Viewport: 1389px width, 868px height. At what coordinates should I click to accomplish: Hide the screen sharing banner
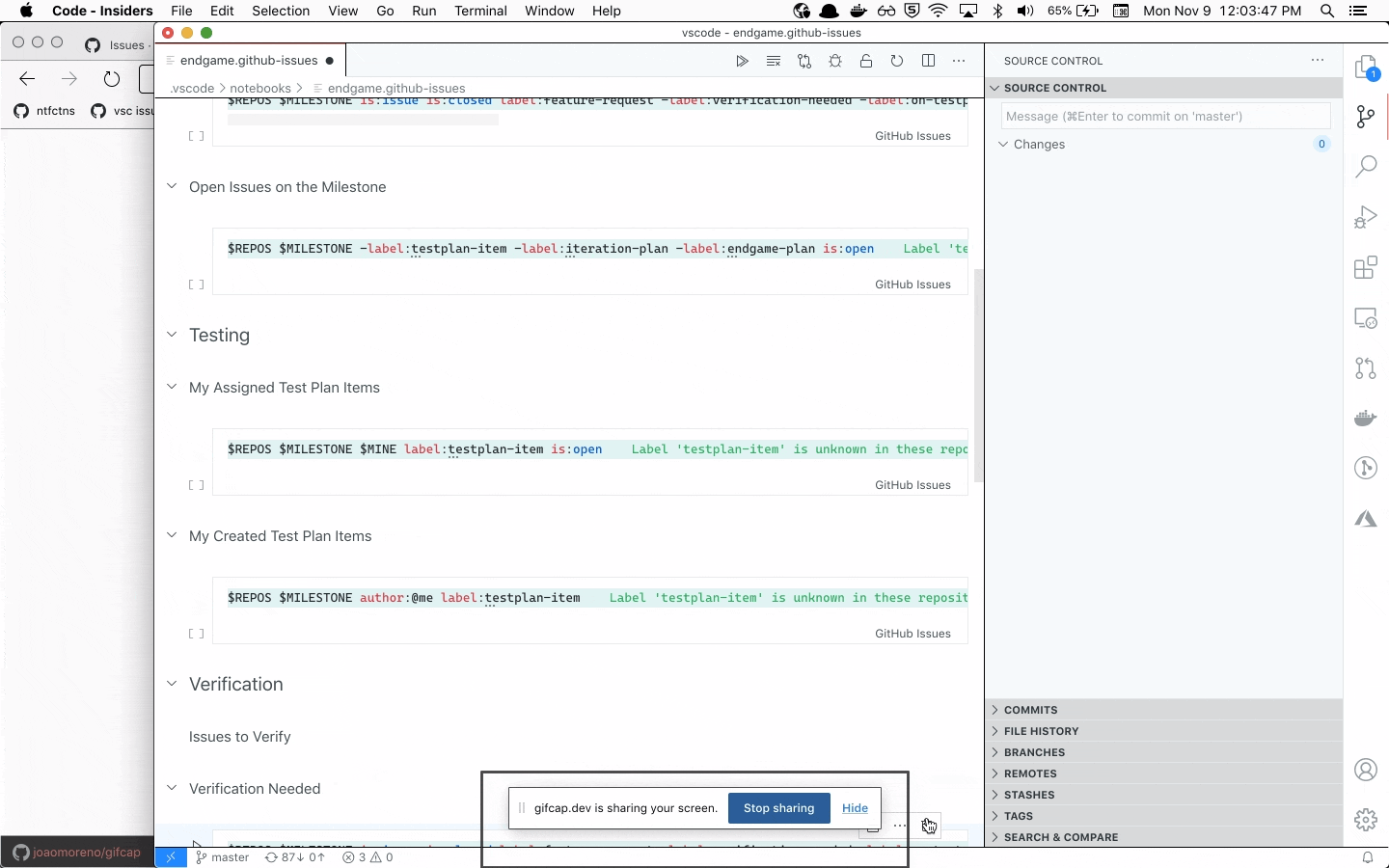tap(856, 808)
